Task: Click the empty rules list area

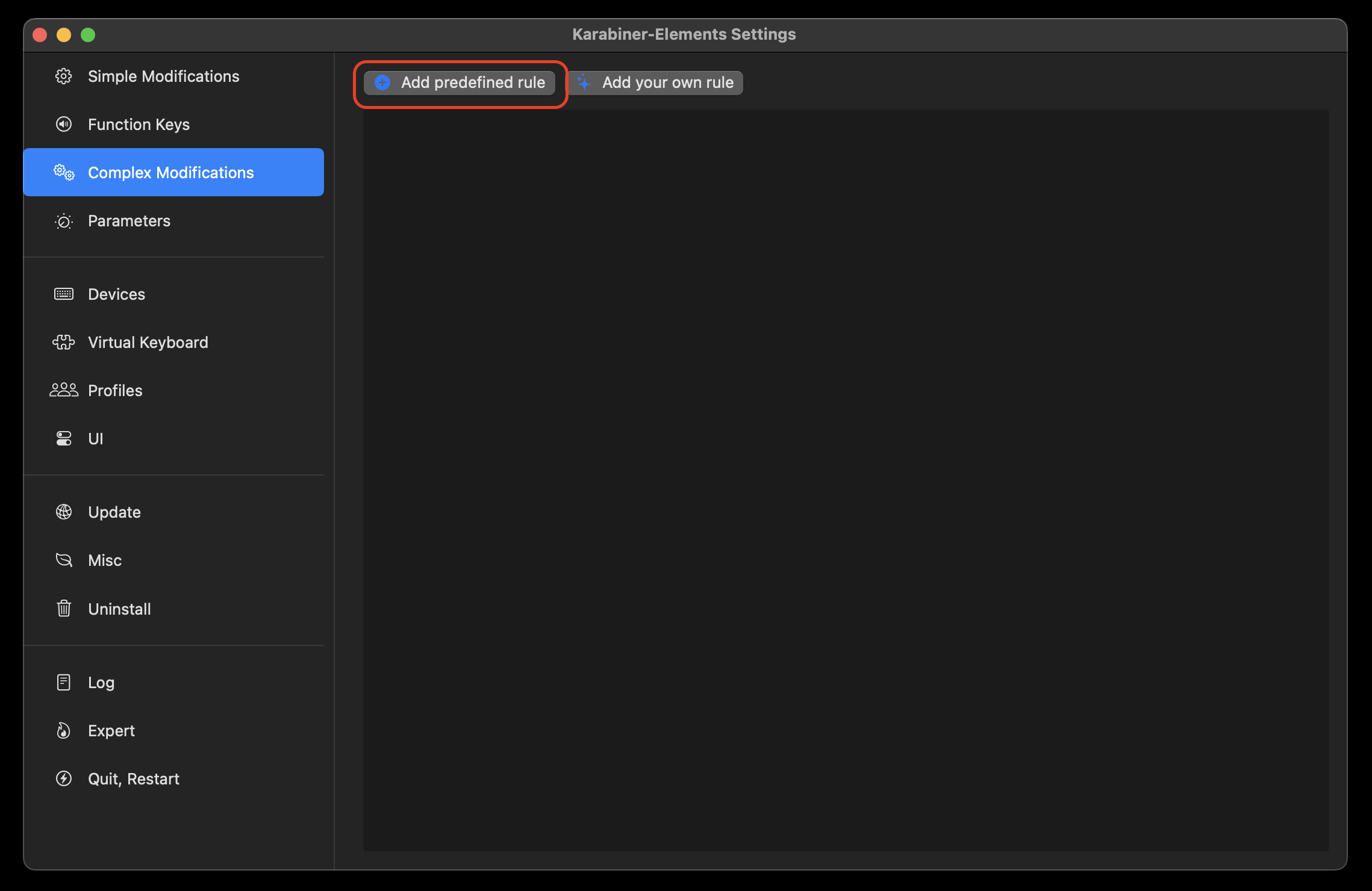Action: pyautogui.click(x=846, y=480)
